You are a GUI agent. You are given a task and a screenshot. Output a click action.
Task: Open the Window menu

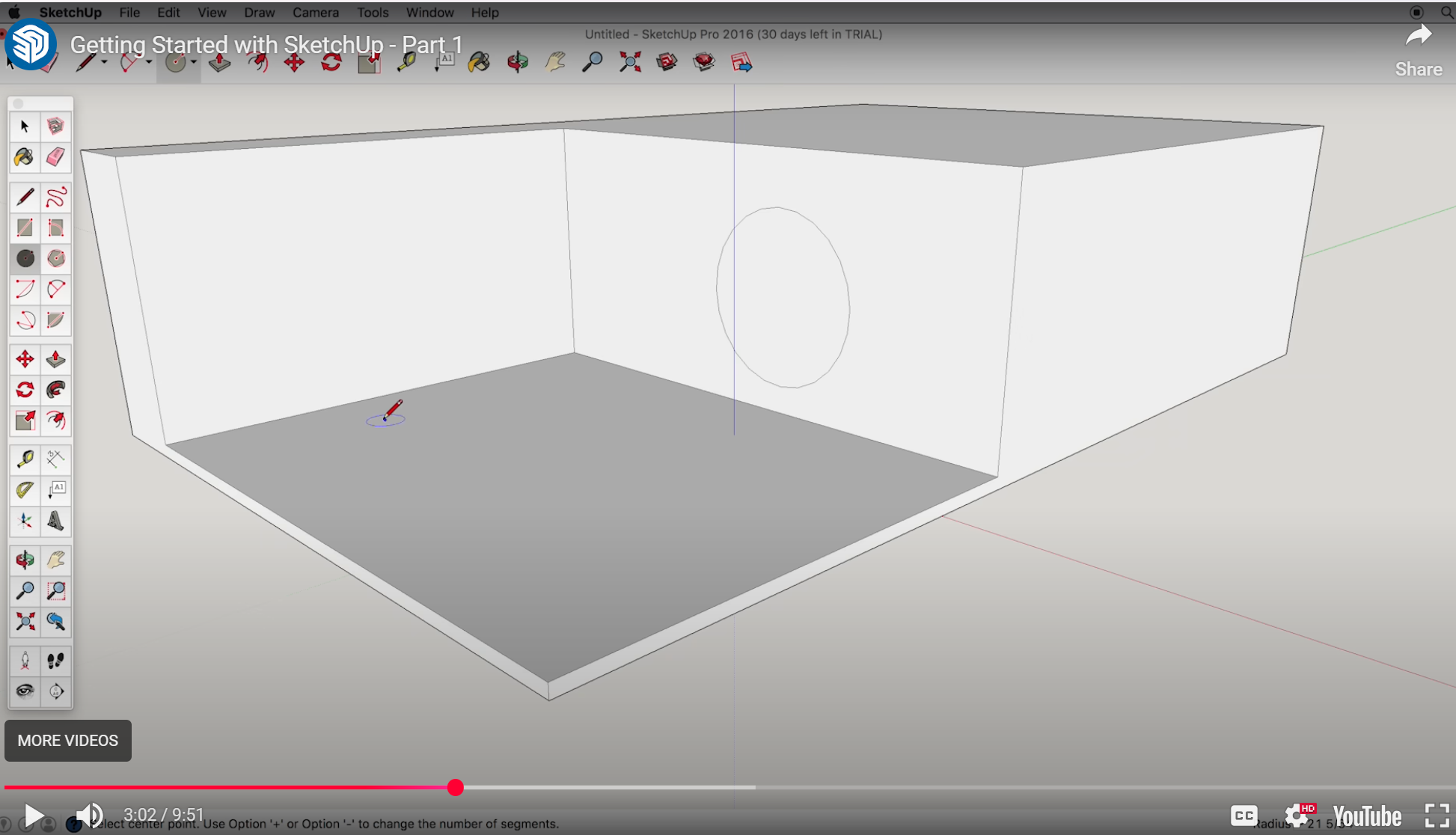coord(429,12)
